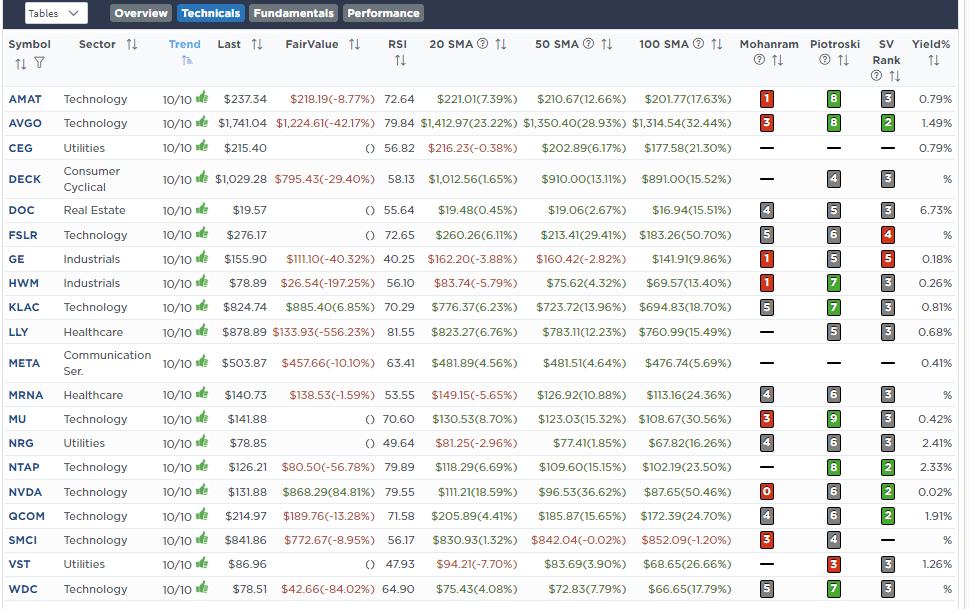Image resolution: width=969 pixels, height=609 pixels.
Task: Open the AMAT symbol link
Action: click(x=25, y=100)
